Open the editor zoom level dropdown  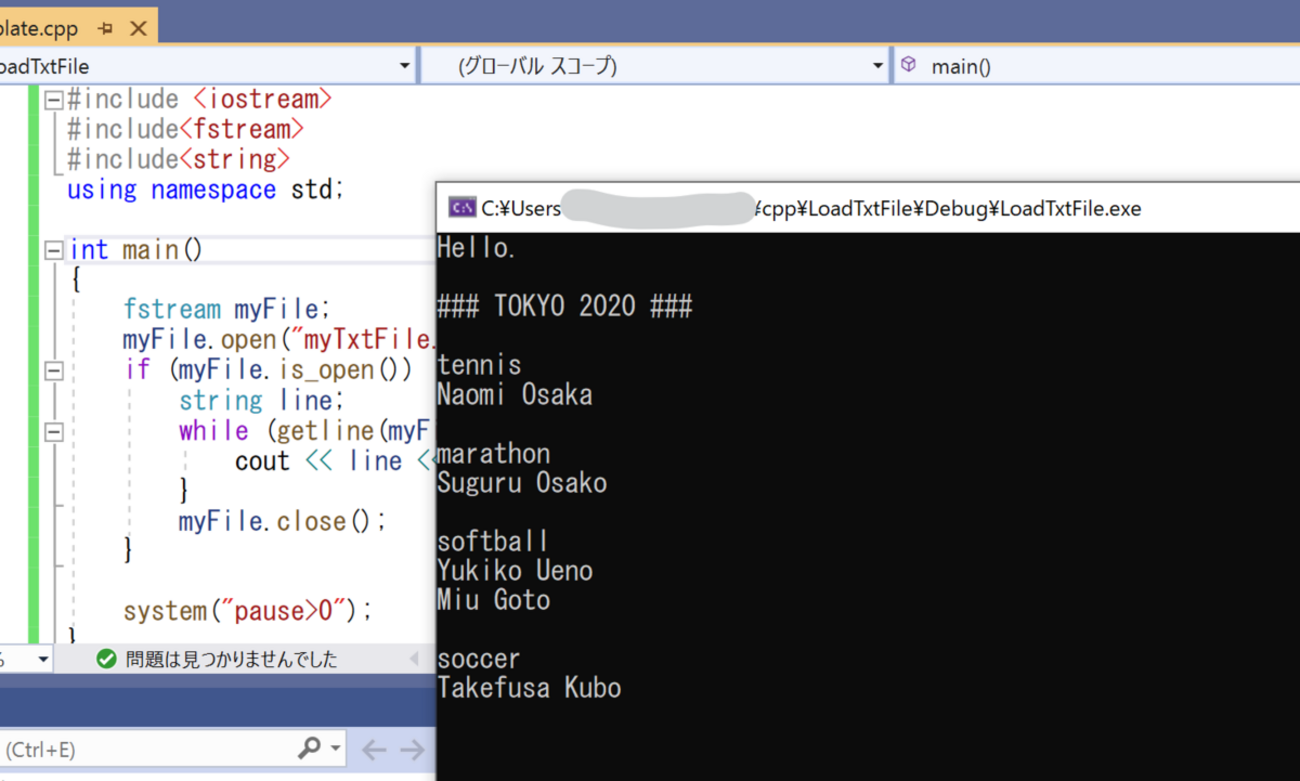click(42, 659)
